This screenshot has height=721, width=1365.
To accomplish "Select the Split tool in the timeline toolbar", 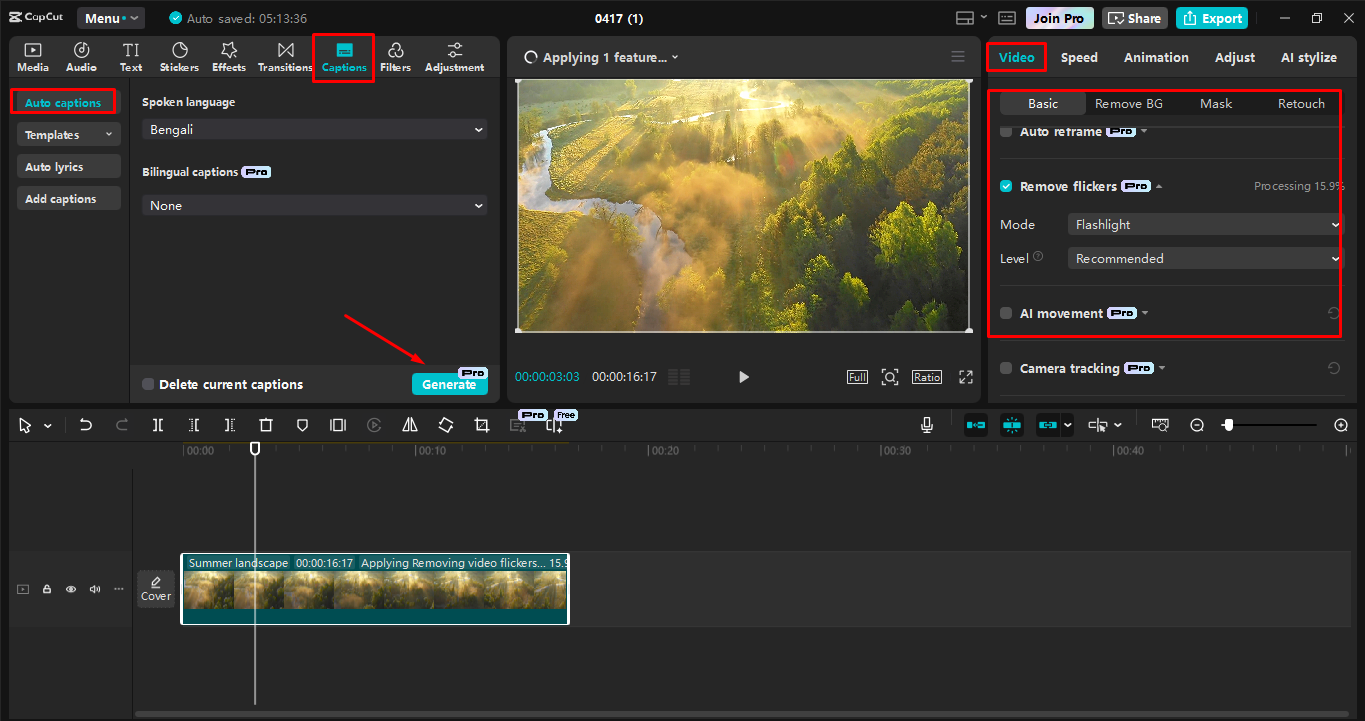I will click(x=157, y=424).
